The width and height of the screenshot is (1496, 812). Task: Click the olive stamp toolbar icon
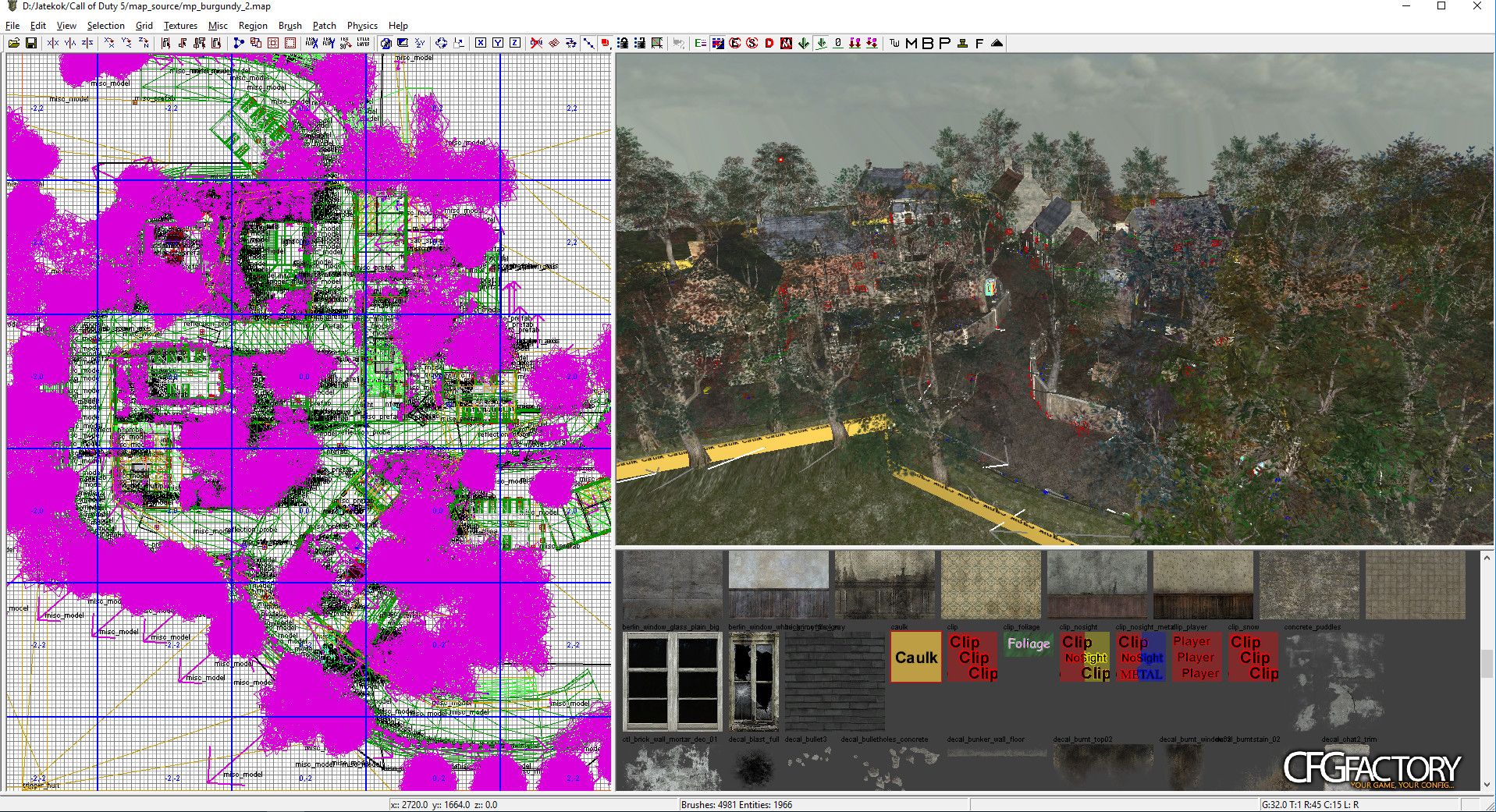coord(962,44)
